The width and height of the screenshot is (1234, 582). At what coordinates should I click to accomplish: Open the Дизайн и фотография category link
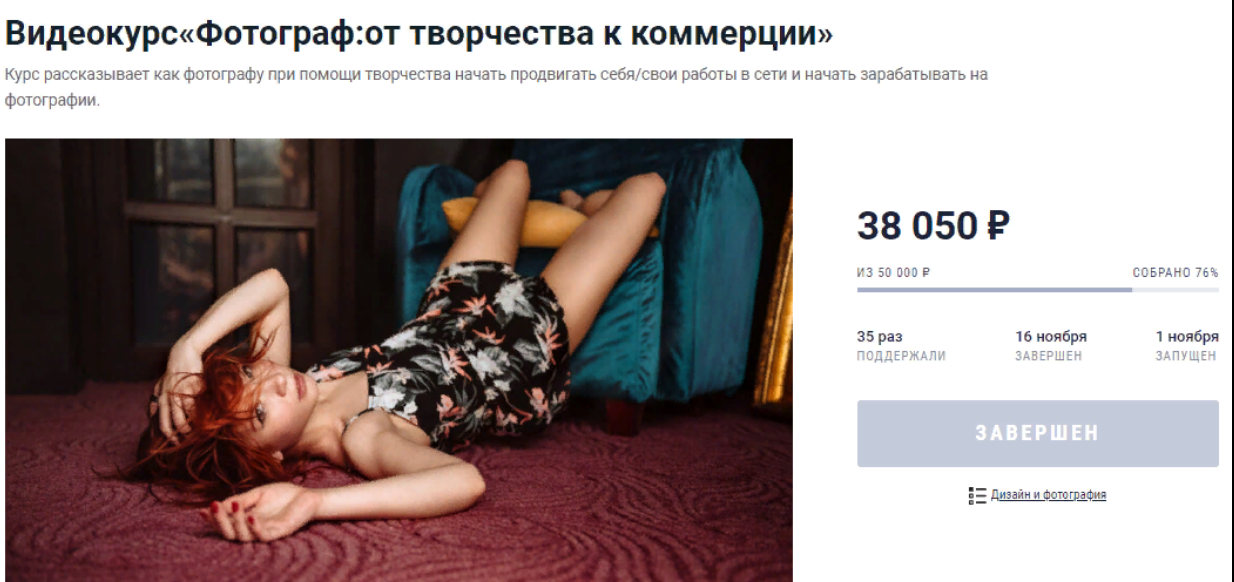click(1048, 495)
